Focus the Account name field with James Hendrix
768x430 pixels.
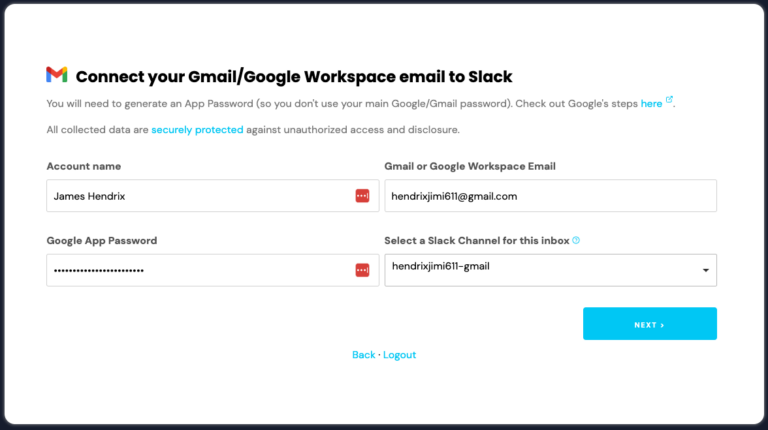pos(213,196)
